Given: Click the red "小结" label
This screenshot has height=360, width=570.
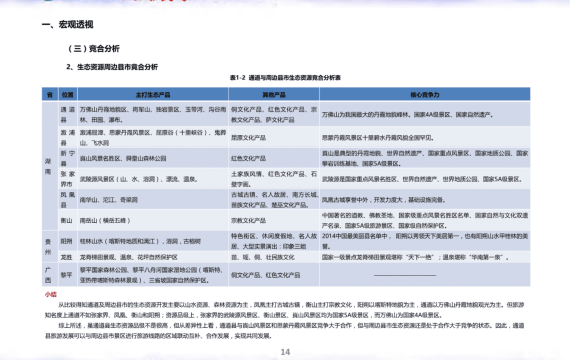Looking at the screenshot, I should pyautogui.click(x=51, y=294).
